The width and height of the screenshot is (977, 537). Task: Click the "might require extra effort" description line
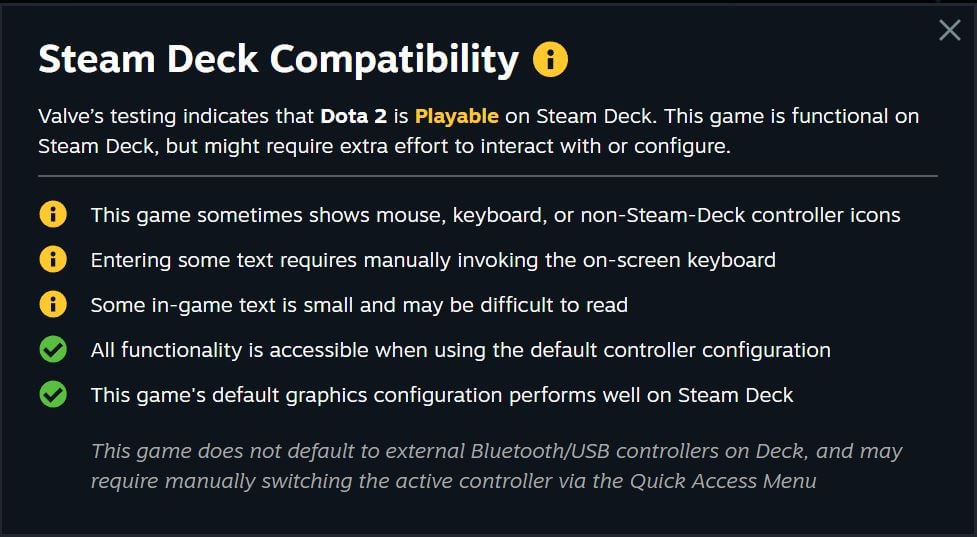(385, 145)
